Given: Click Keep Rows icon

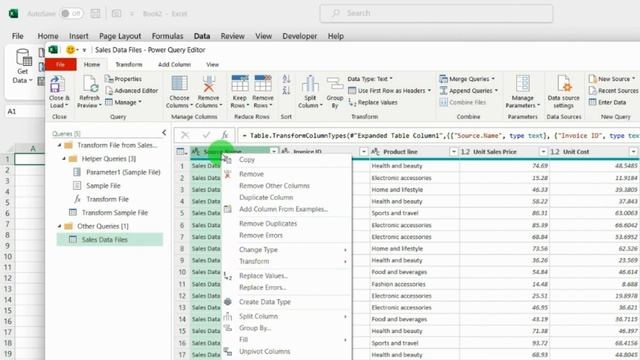Looking at the screenshot, I should (240, 84).
